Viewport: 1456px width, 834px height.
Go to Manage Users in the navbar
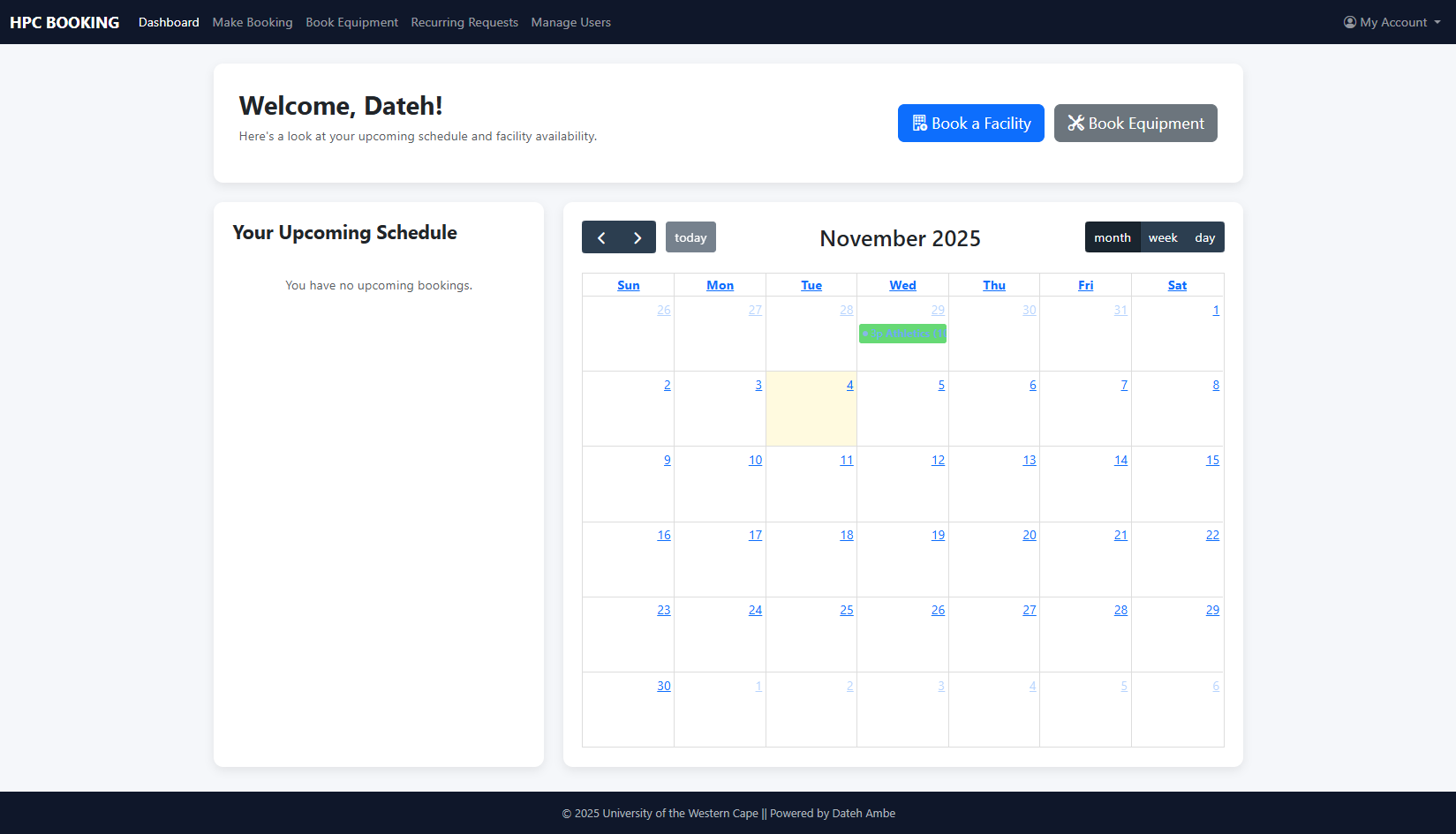tap(570, 22)
